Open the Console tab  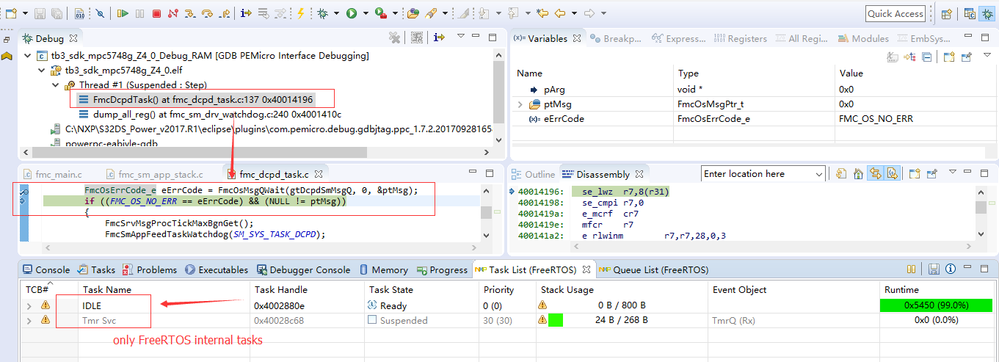[46, 270]
